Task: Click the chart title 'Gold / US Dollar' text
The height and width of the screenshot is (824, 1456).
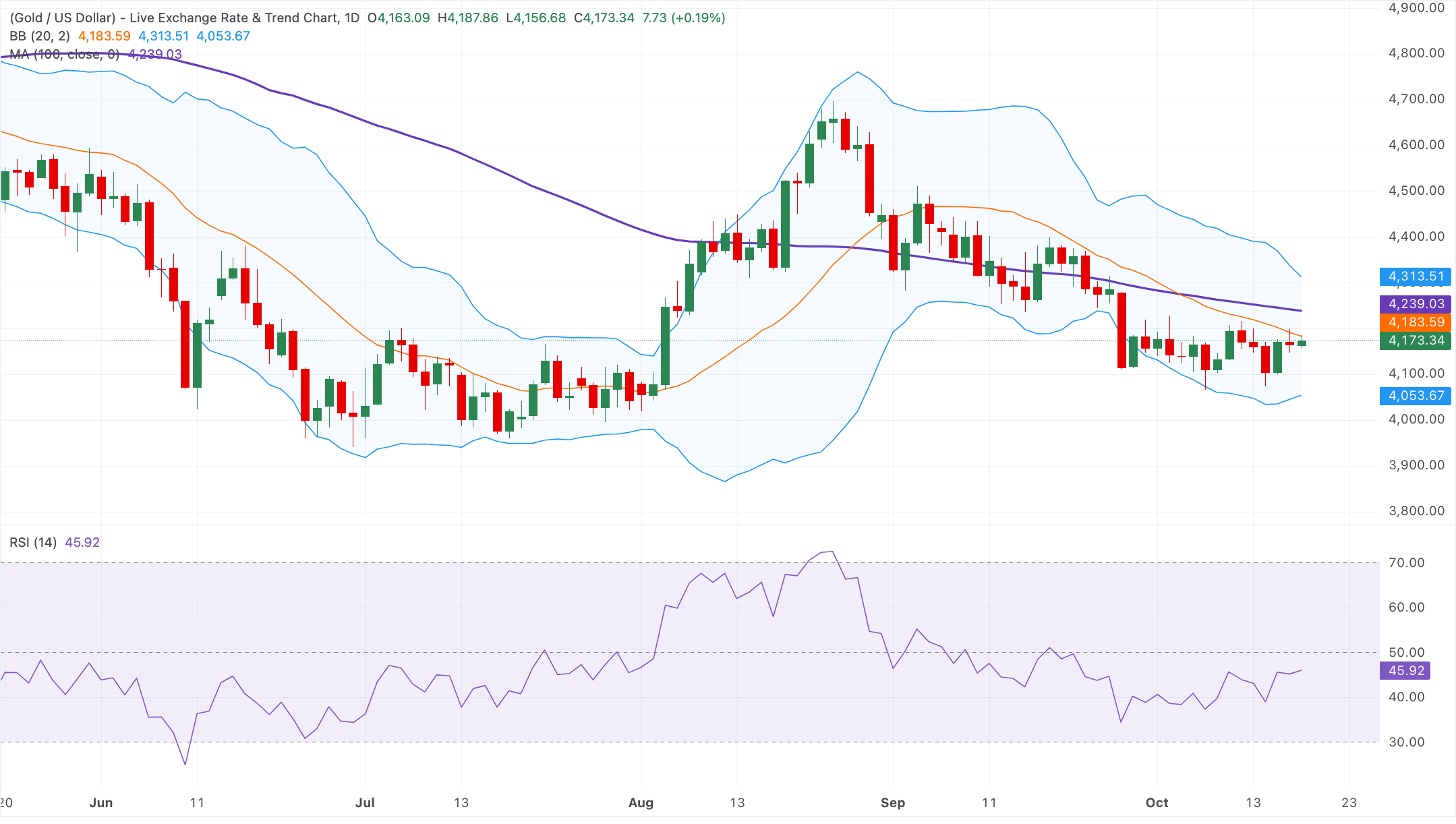Action: point(63,18)
